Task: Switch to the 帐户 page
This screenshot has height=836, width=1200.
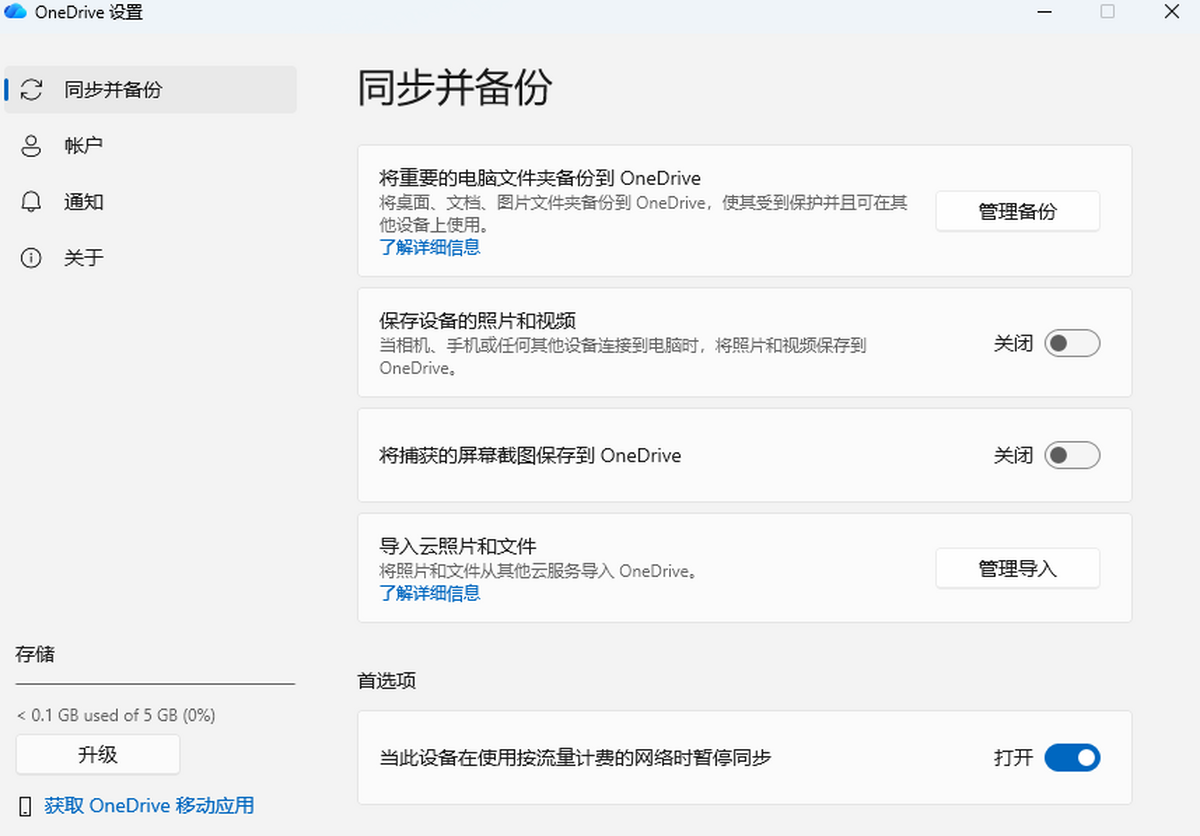Action: (150, 146)
